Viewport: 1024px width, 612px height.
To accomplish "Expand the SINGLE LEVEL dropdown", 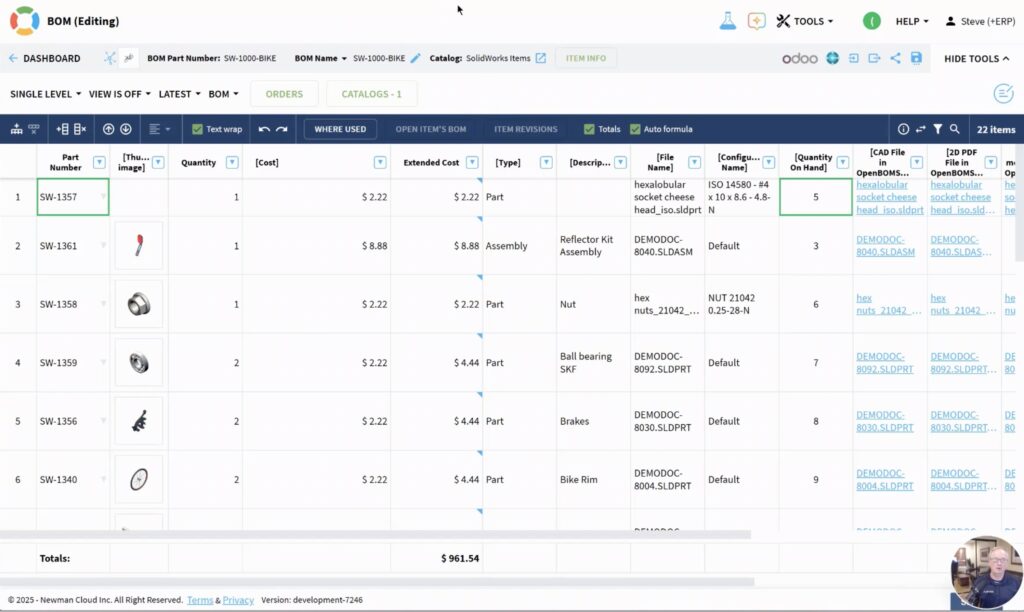I will click(x=46, y=94).
